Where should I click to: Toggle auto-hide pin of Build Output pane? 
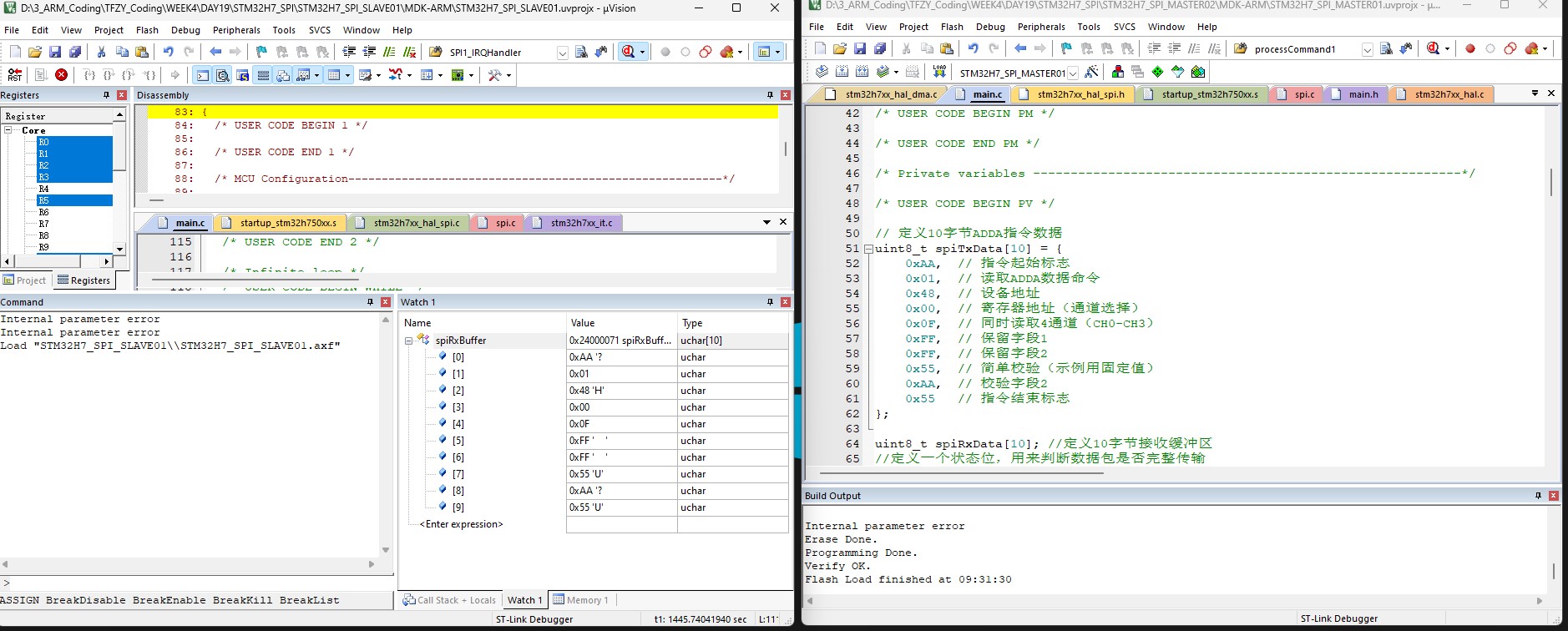click(x=1538, y=496)
